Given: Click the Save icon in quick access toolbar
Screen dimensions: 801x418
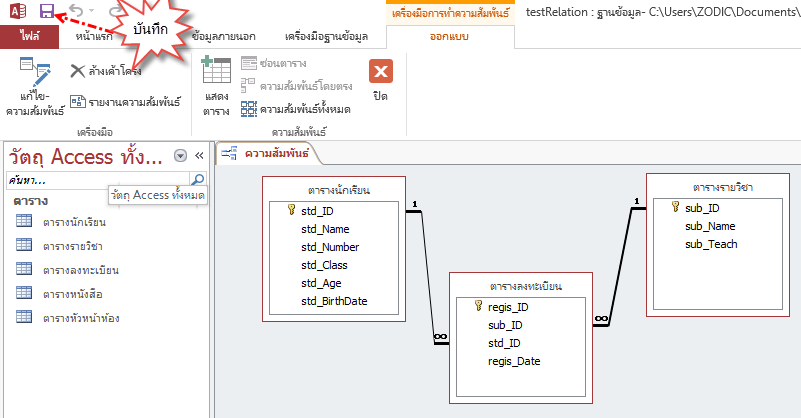Looking at the screenshot, I should [x=47, y=10].
